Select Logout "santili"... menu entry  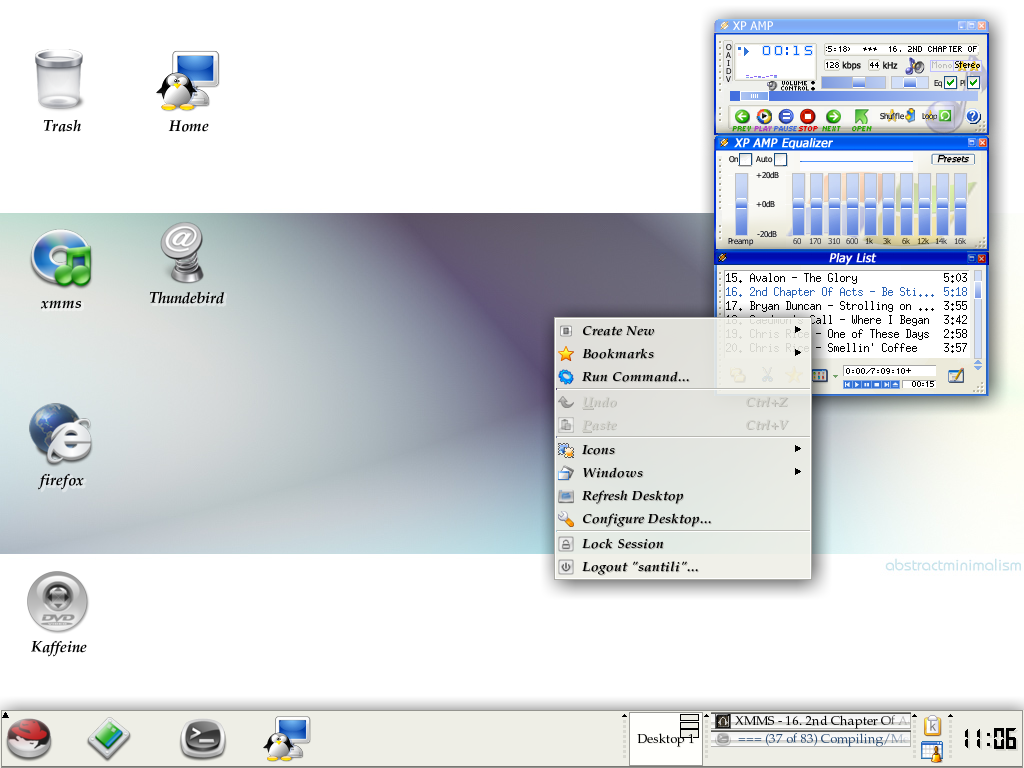(682, 567)
